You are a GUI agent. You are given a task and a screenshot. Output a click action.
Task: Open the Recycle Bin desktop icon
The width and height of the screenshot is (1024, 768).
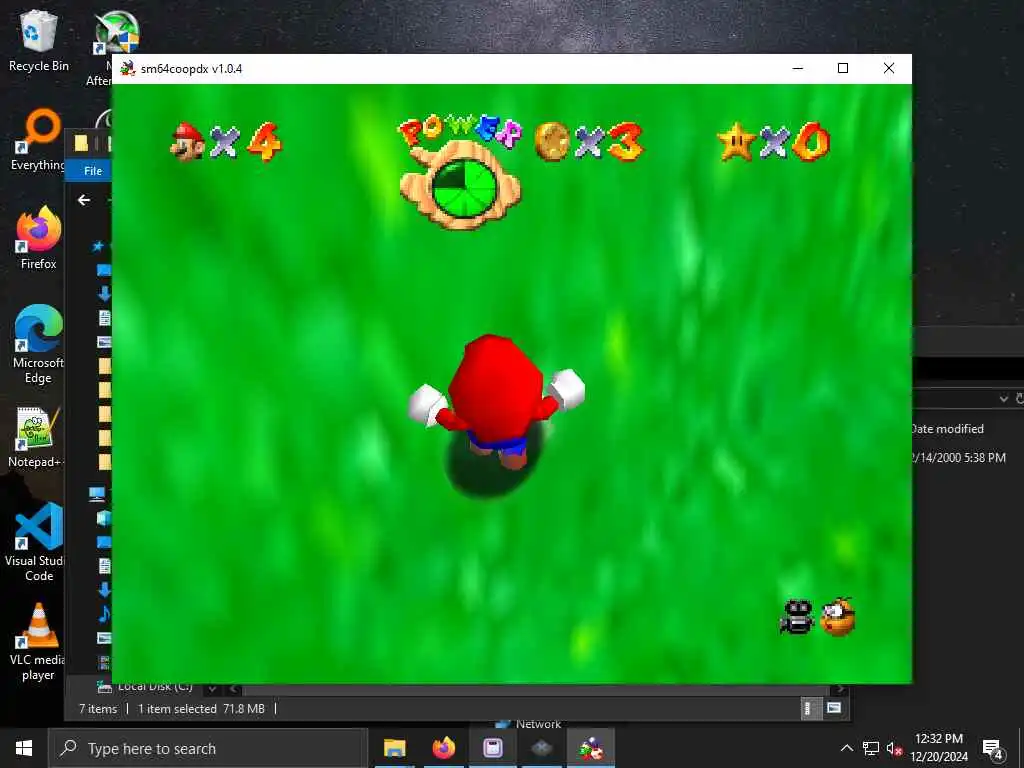coord(39,40)
